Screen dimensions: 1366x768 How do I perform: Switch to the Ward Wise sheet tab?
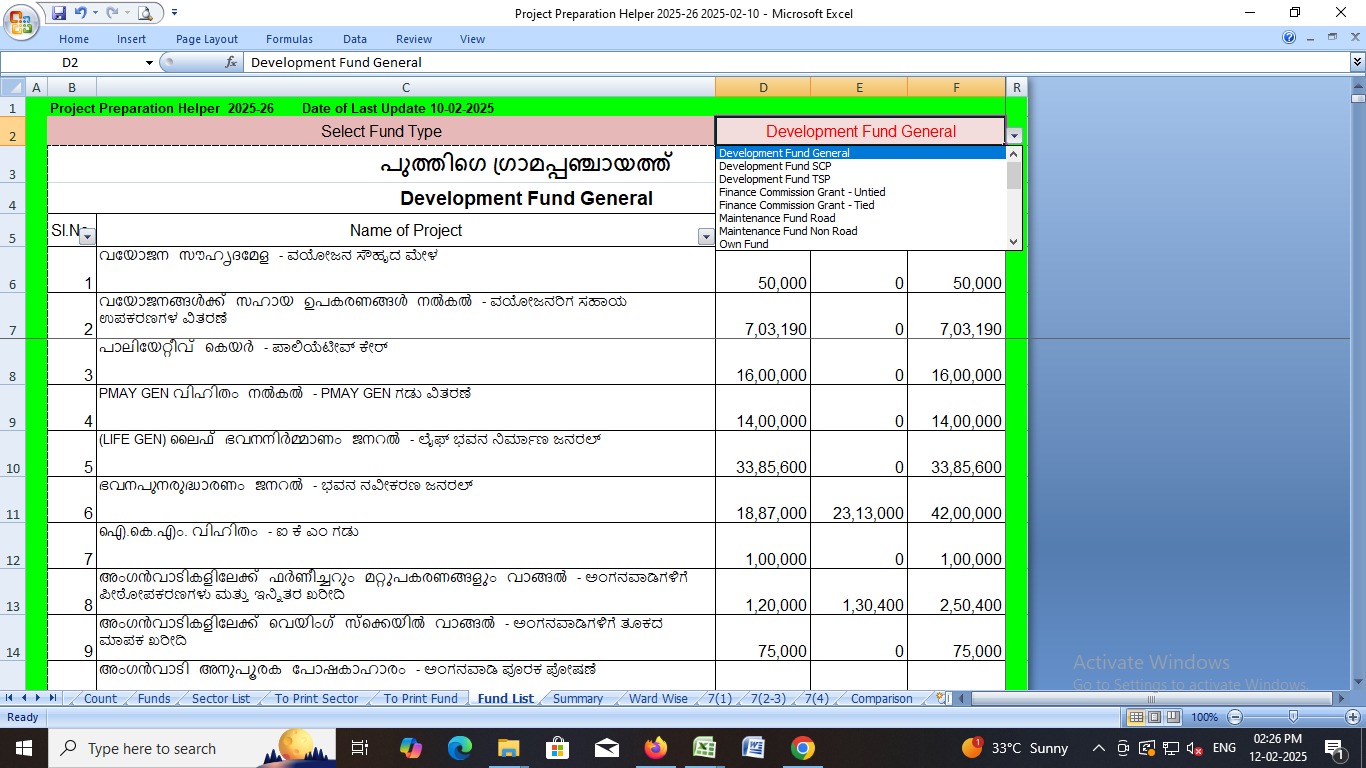click(658, 699)
